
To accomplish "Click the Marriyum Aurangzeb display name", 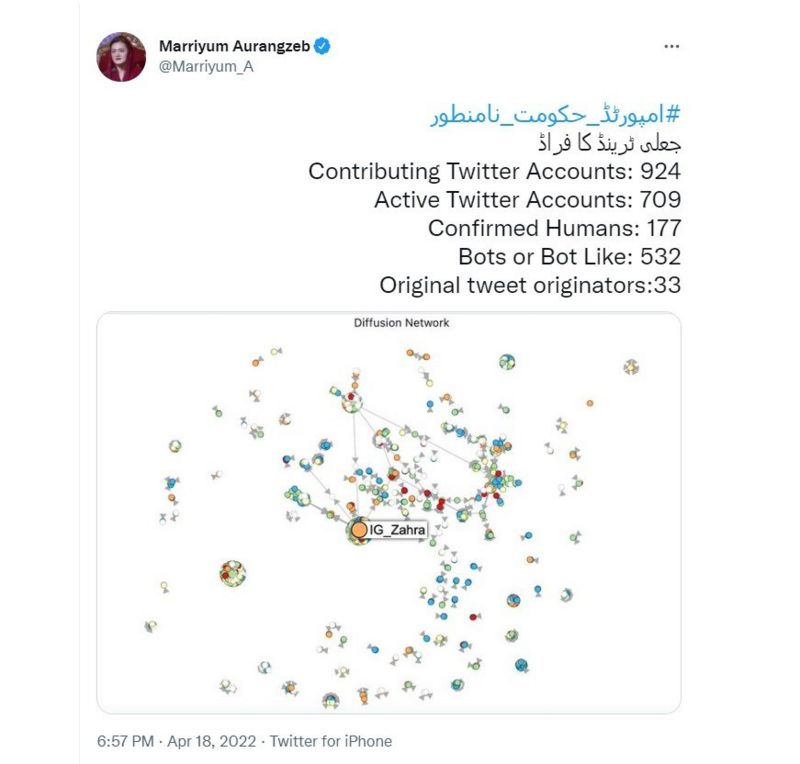I will [x=236, y=46].
